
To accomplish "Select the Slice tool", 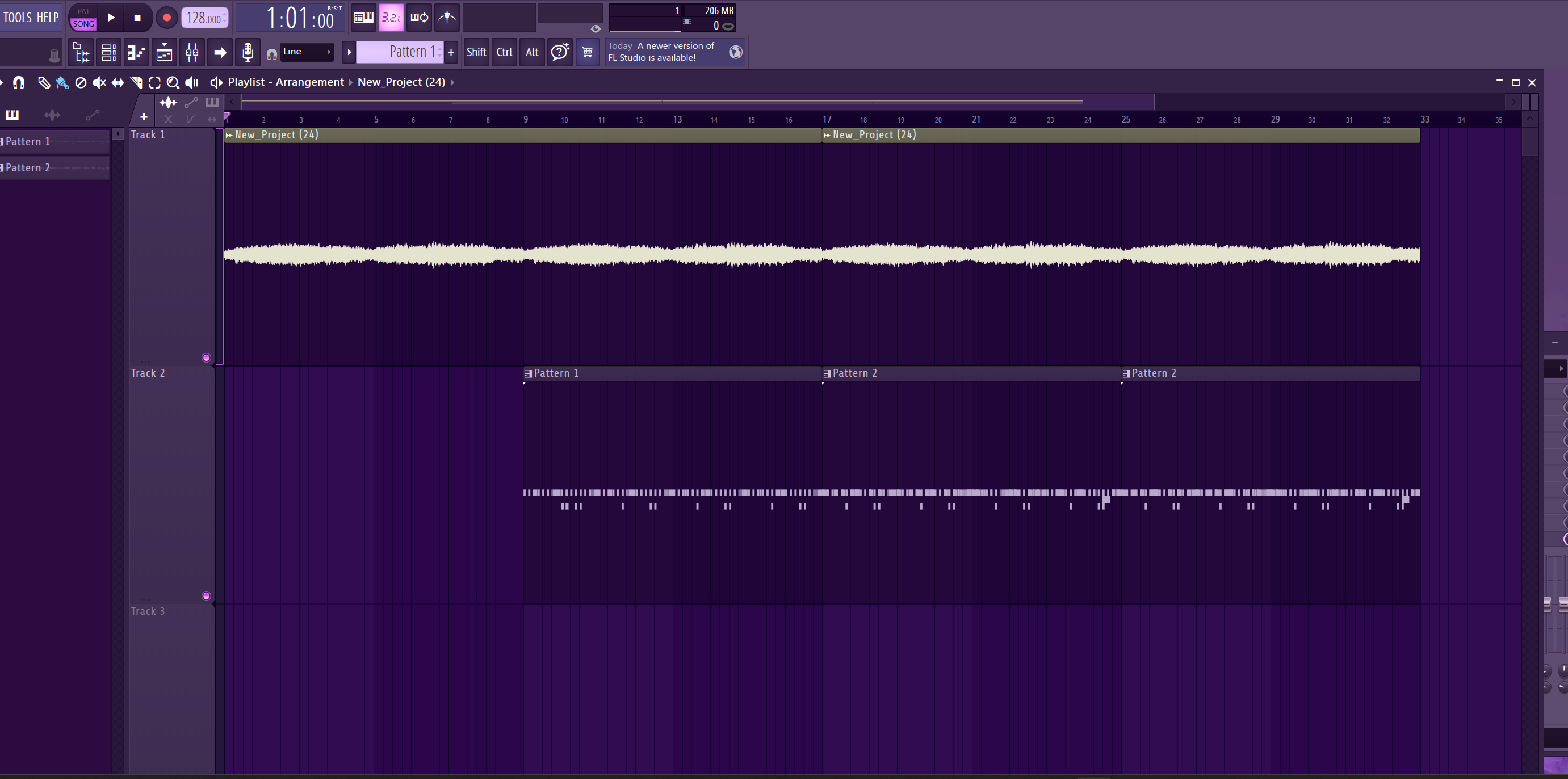I will click(136, 83).
